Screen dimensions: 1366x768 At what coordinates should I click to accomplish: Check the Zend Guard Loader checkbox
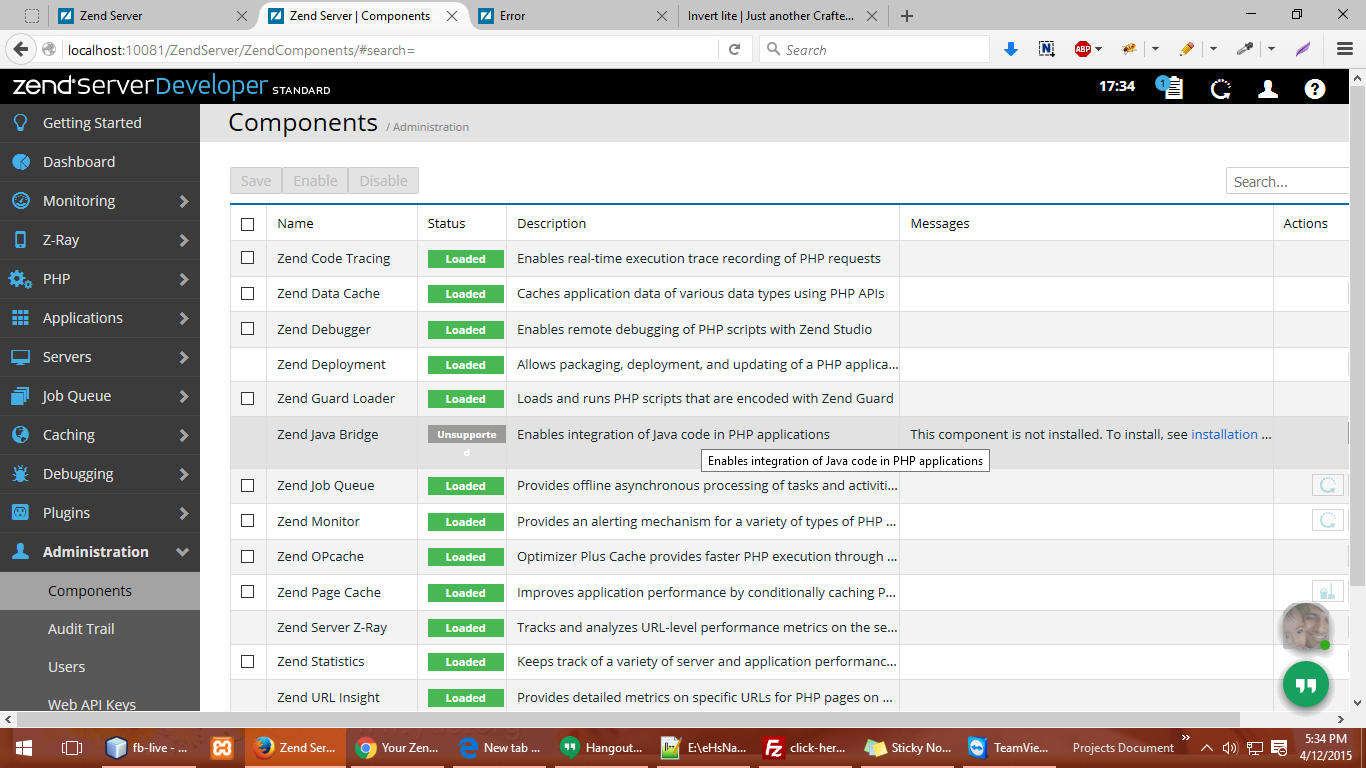pos(248,398)
